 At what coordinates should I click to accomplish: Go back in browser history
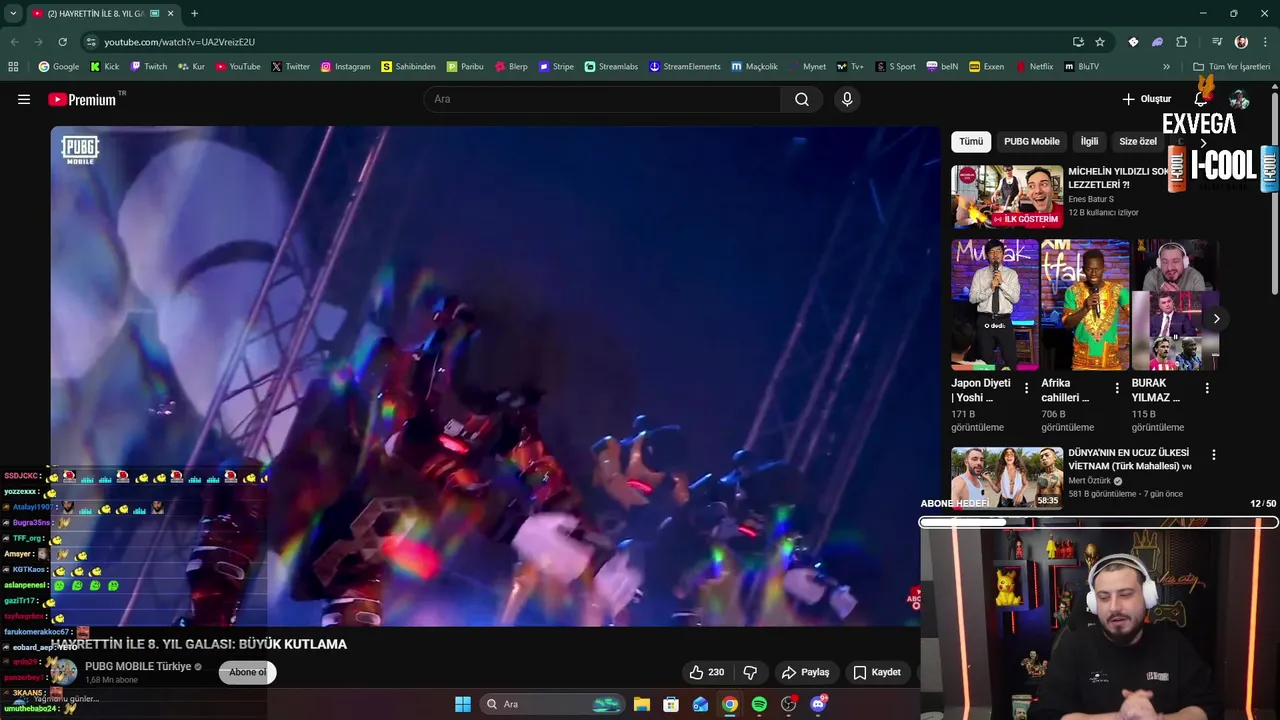click(x=14, y=42)
